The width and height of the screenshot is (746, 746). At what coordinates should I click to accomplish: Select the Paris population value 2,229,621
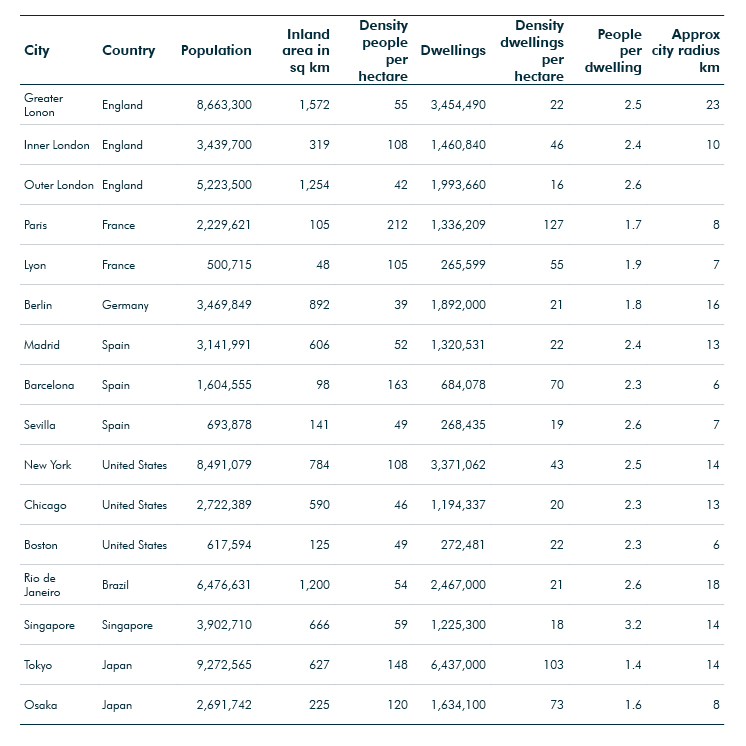224,225
